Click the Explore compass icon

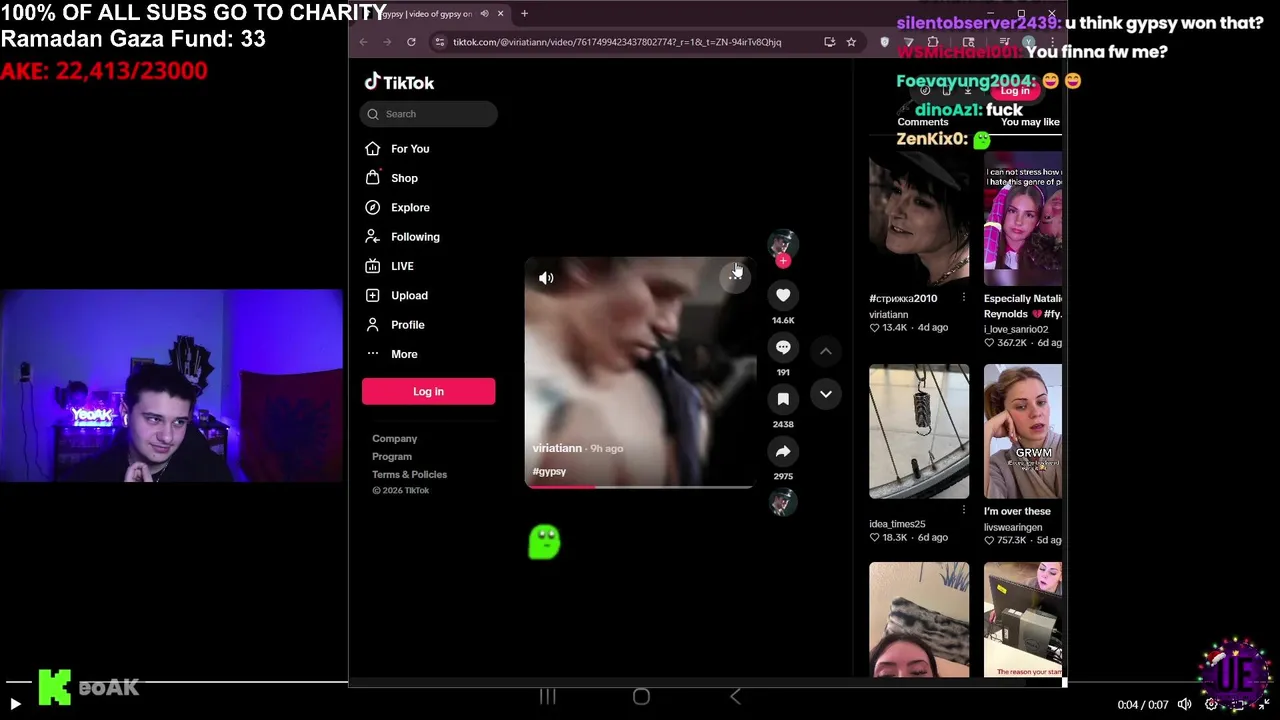(372, 207)
